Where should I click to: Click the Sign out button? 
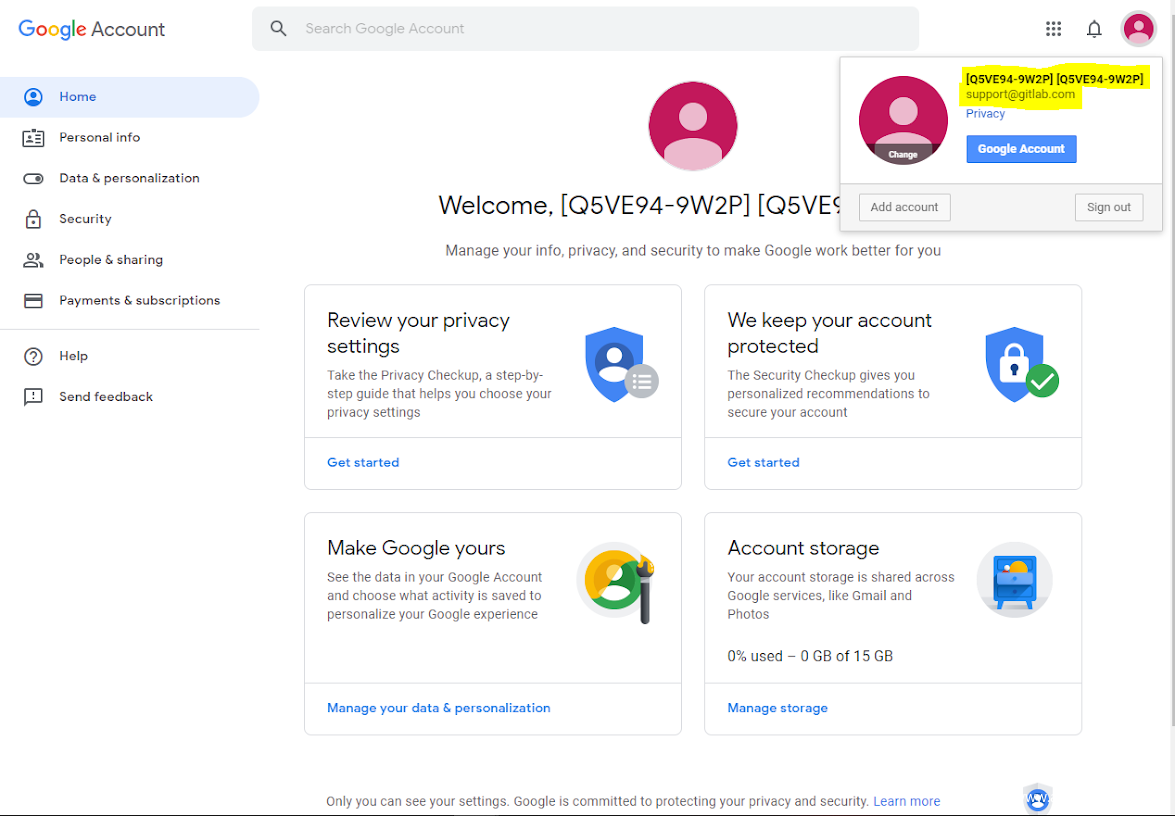[1108, 207]
